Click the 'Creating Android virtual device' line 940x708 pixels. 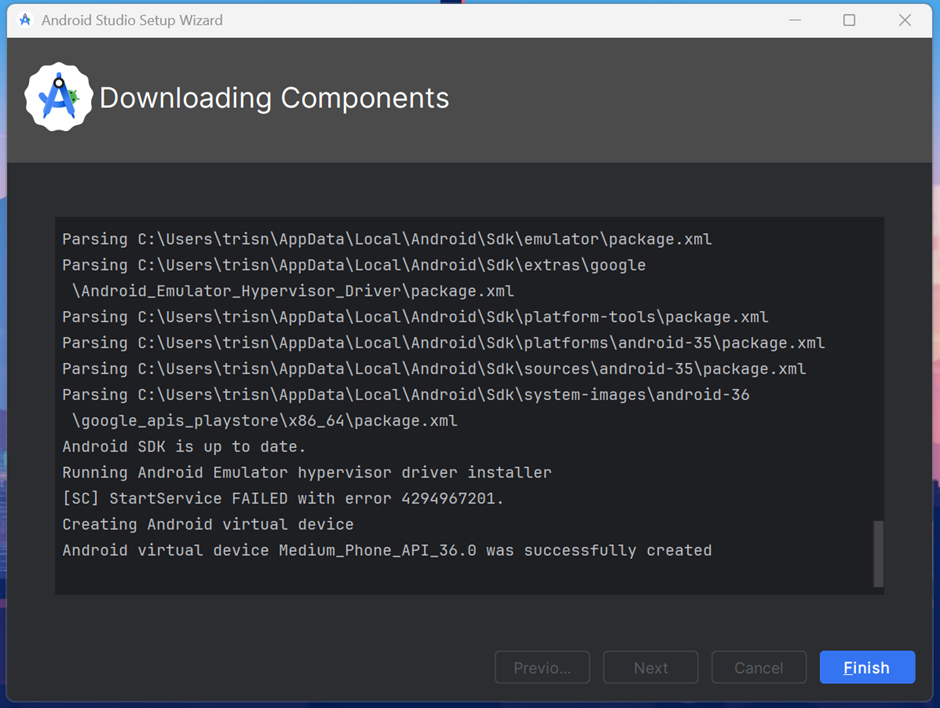(208, 524)
